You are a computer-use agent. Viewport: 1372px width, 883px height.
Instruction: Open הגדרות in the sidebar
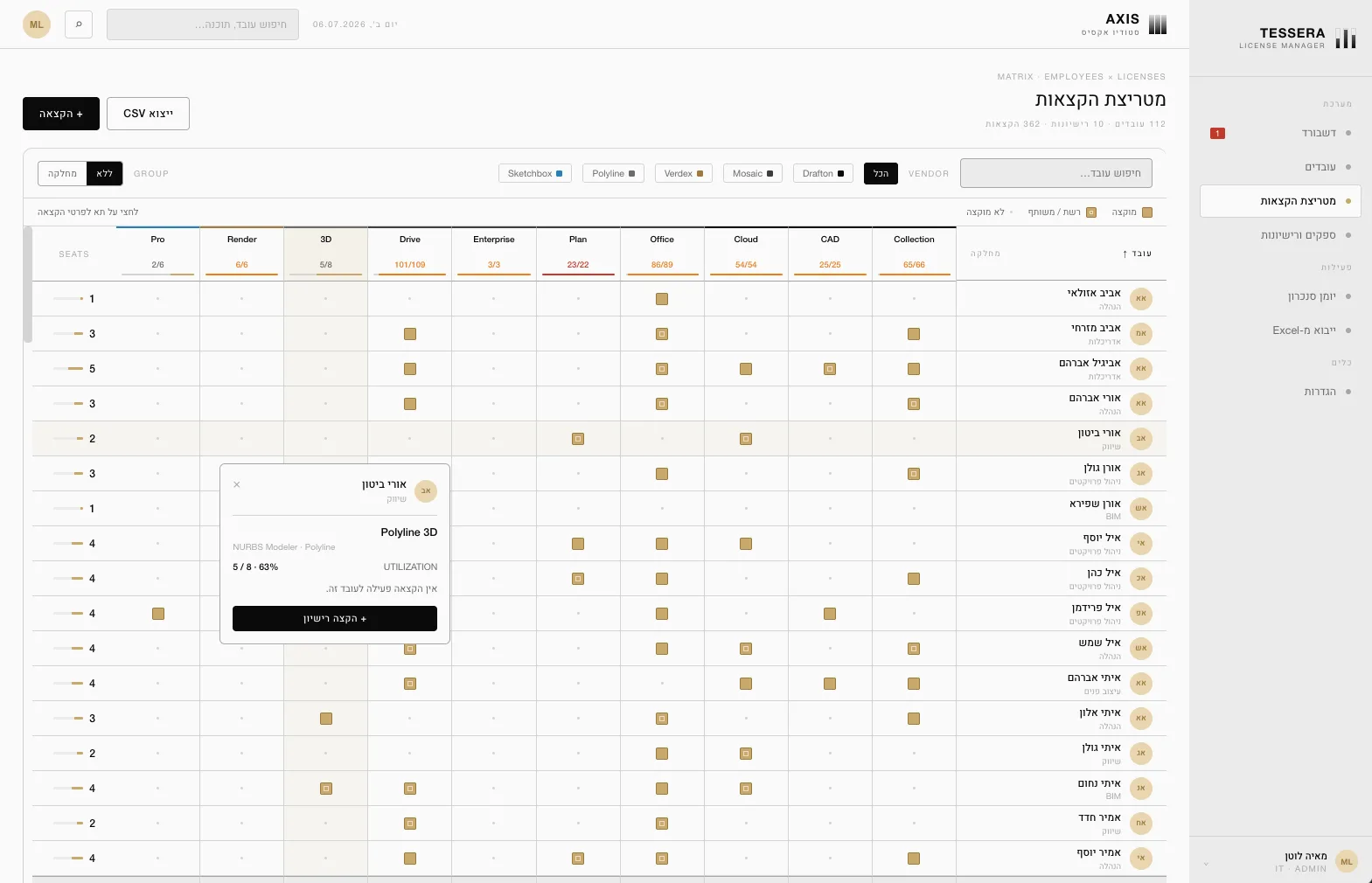click(x=1280, y=392)
